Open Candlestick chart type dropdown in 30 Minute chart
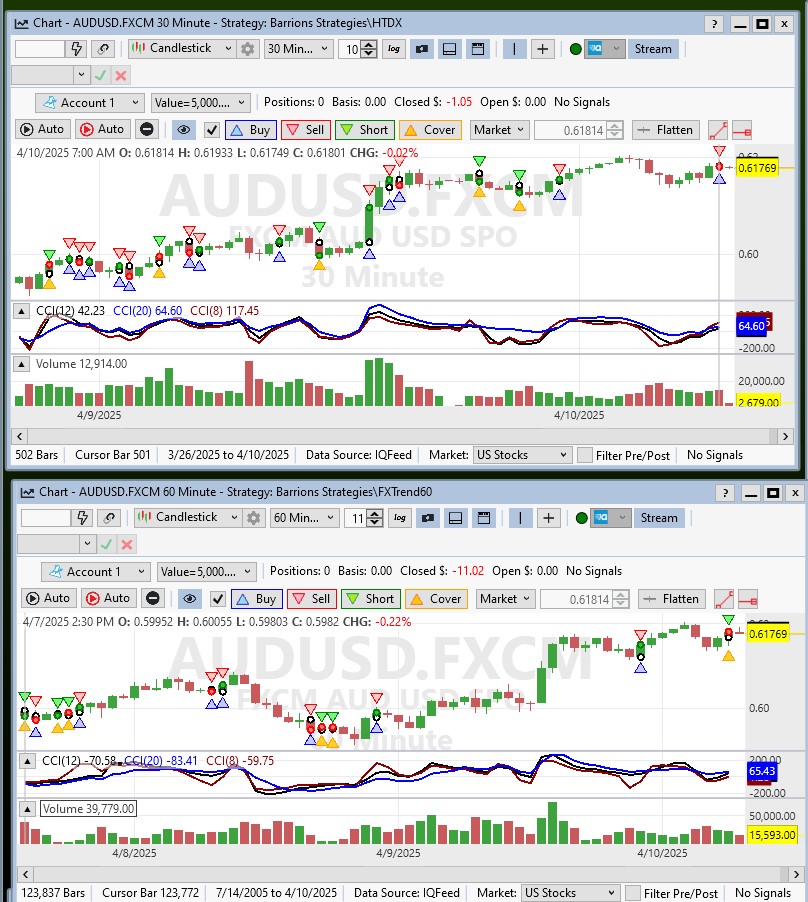The width and height of the screenshot is (808, 902). 182,48
